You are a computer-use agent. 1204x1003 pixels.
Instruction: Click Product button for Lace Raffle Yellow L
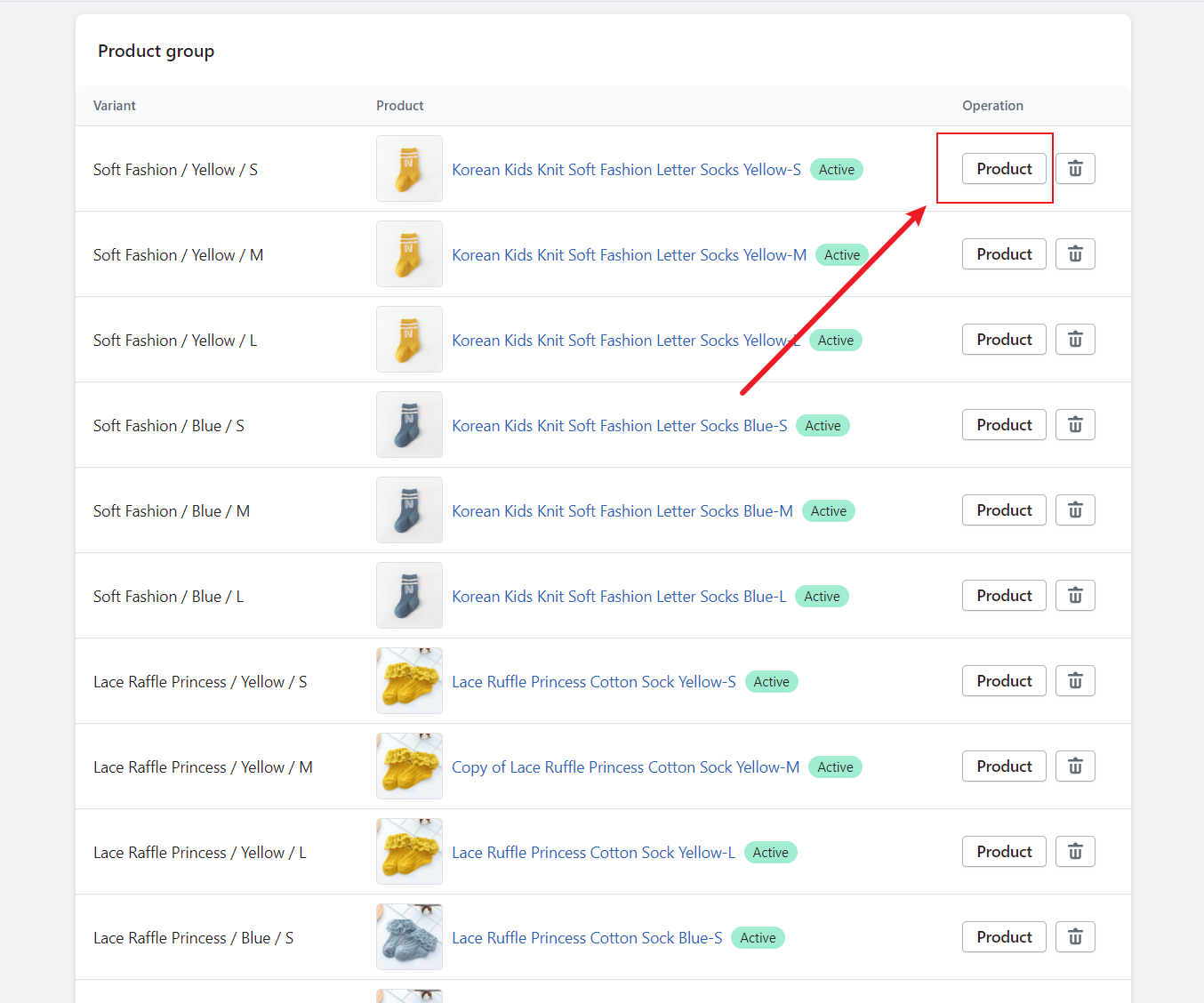click(x=1004, y=852)
